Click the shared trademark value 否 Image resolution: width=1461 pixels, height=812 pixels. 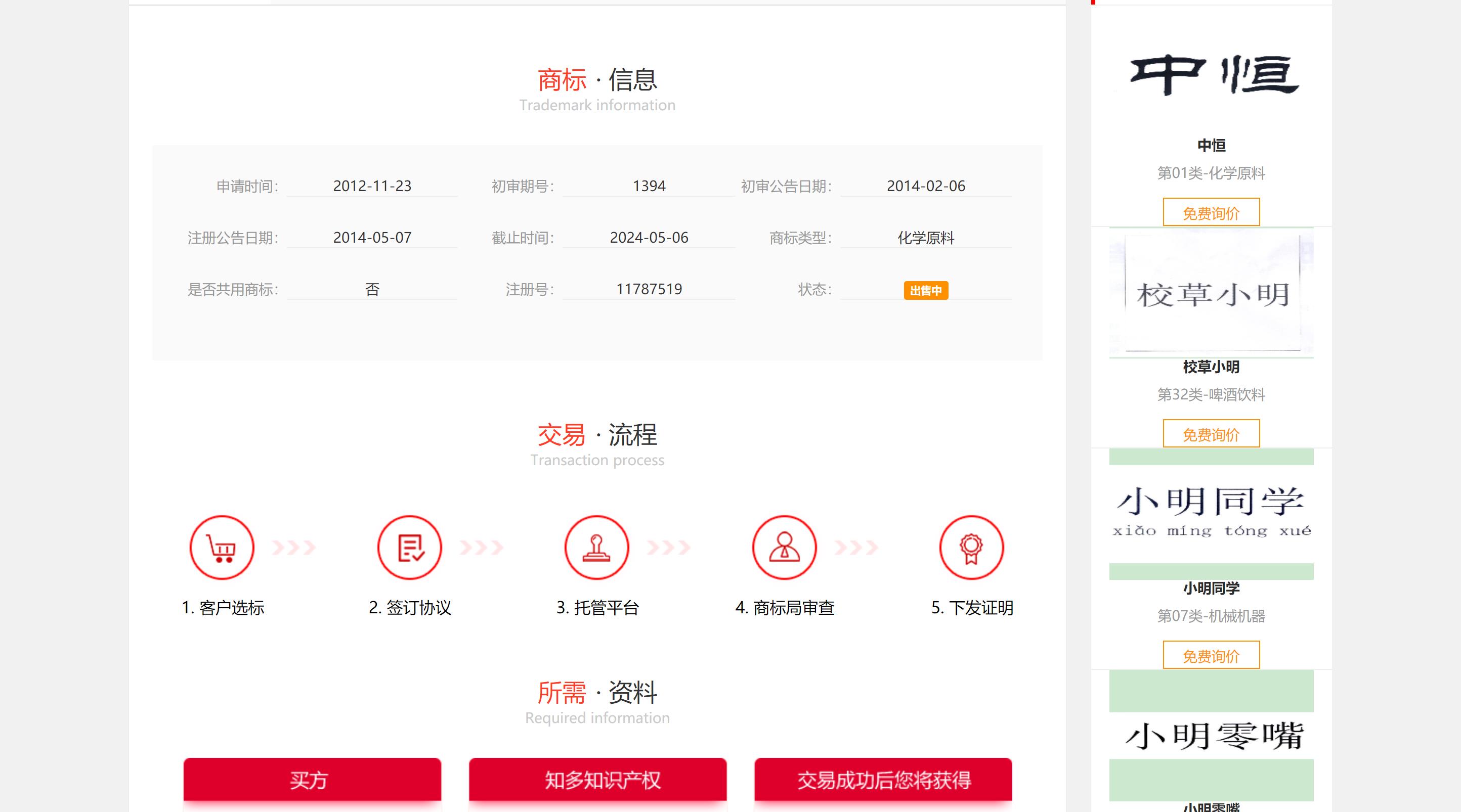pyautogui.click(x=372, y=290)
